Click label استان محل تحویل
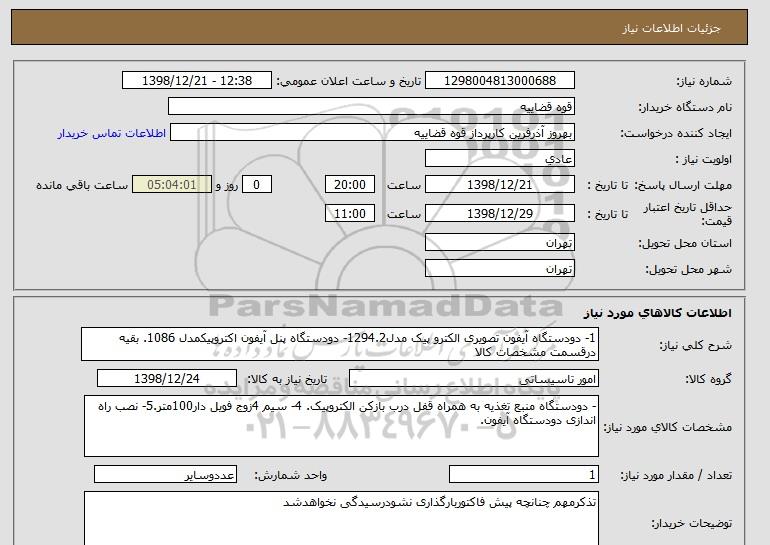 pyautogui.click(x=685, y=243)
